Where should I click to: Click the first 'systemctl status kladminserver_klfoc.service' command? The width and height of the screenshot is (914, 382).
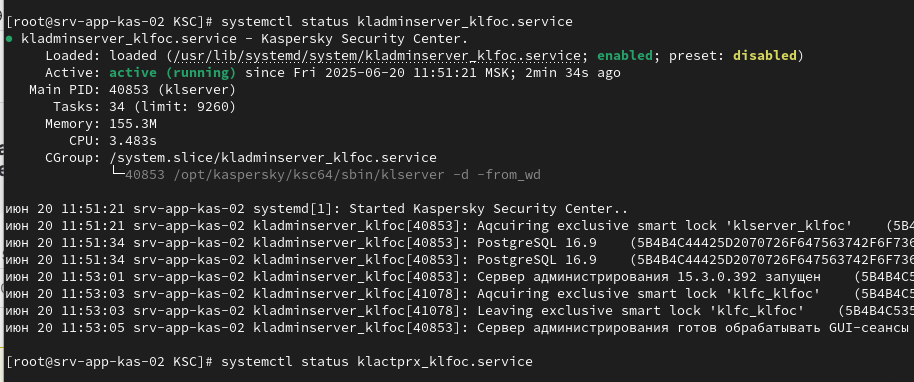click(x=397, y=22)
